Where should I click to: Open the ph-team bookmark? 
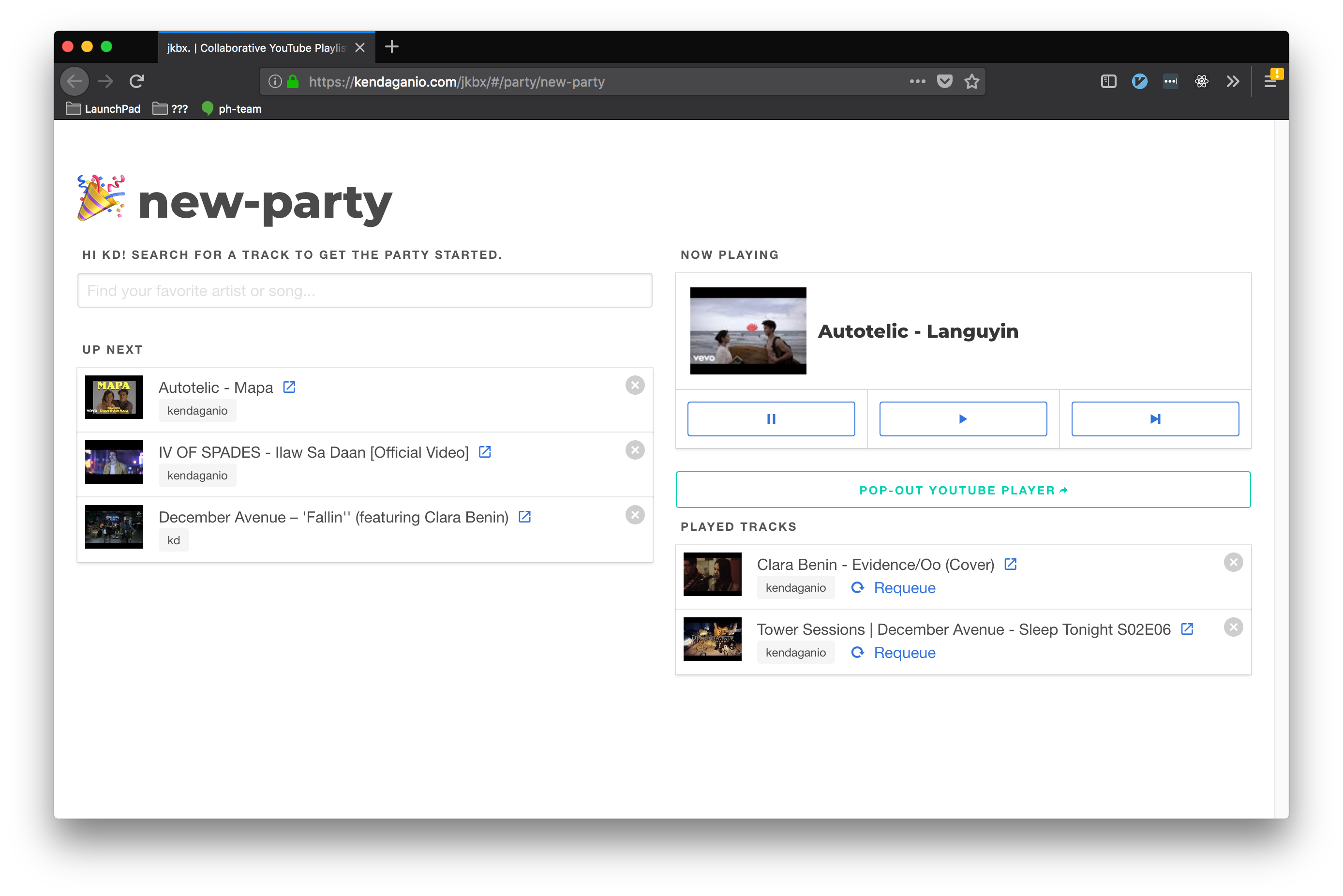pos(232,109)
